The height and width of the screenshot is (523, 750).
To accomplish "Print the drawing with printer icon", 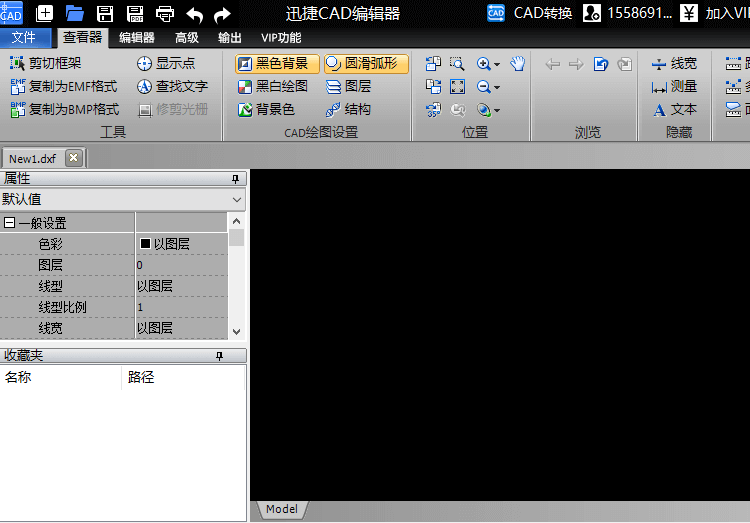I will click(165, 13).
